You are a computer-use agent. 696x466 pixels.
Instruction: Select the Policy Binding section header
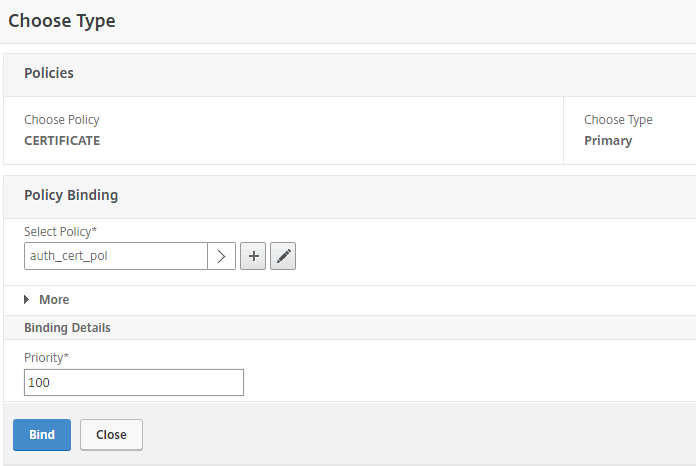(71, 195)
